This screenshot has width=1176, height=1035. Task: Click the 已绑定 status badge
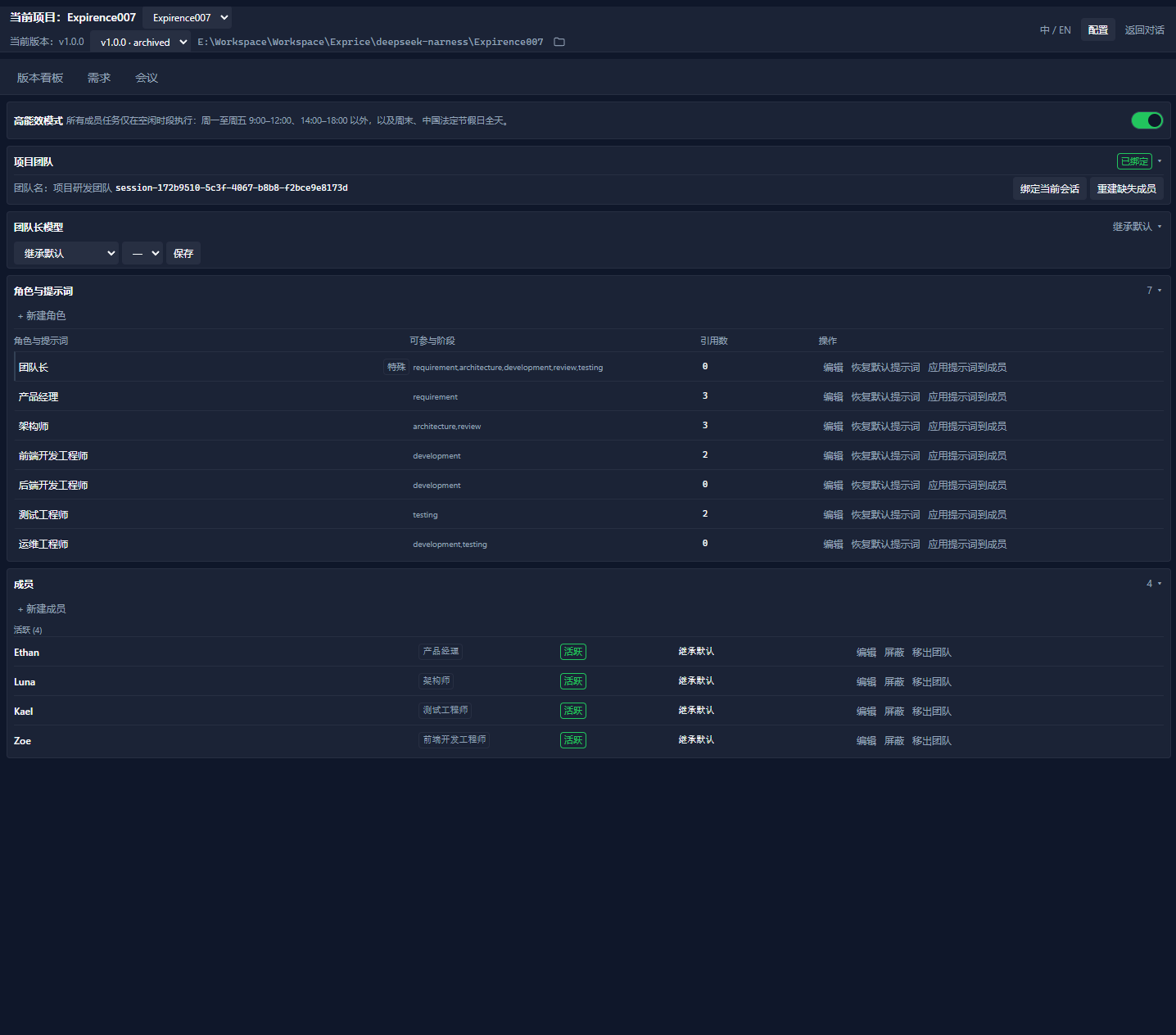1134,161
